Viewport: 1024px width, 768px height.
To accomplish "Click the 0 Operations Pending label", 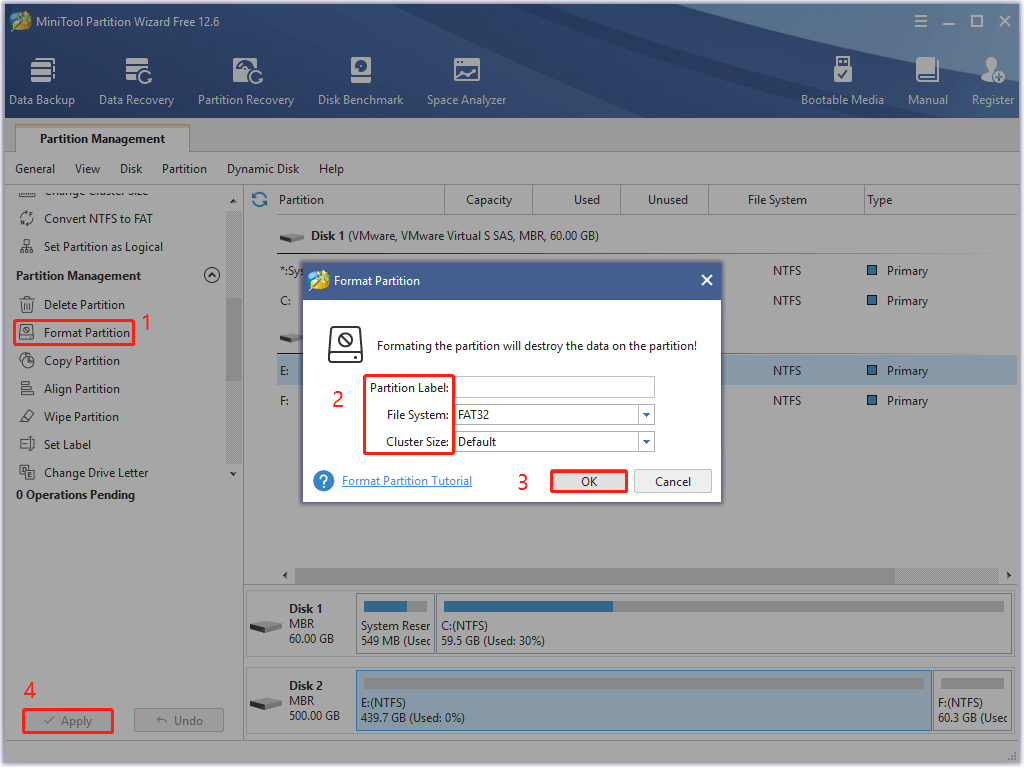I will coord(76,495).
